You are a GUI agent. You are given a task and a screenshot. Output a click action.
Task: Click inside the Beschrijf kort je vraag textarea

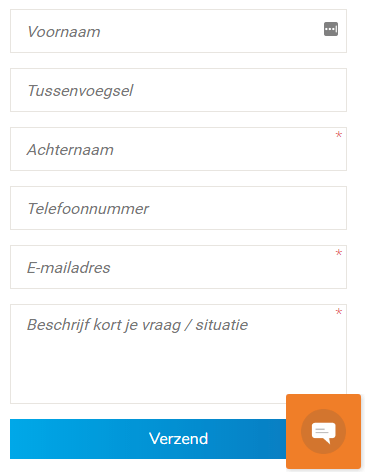tap(178, 354)
